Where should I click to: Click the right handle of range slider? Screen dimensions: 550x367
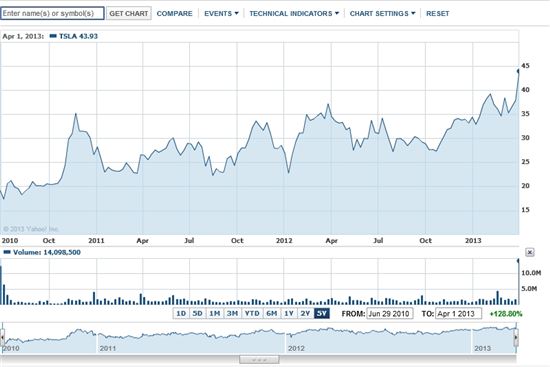pos(516,338)
